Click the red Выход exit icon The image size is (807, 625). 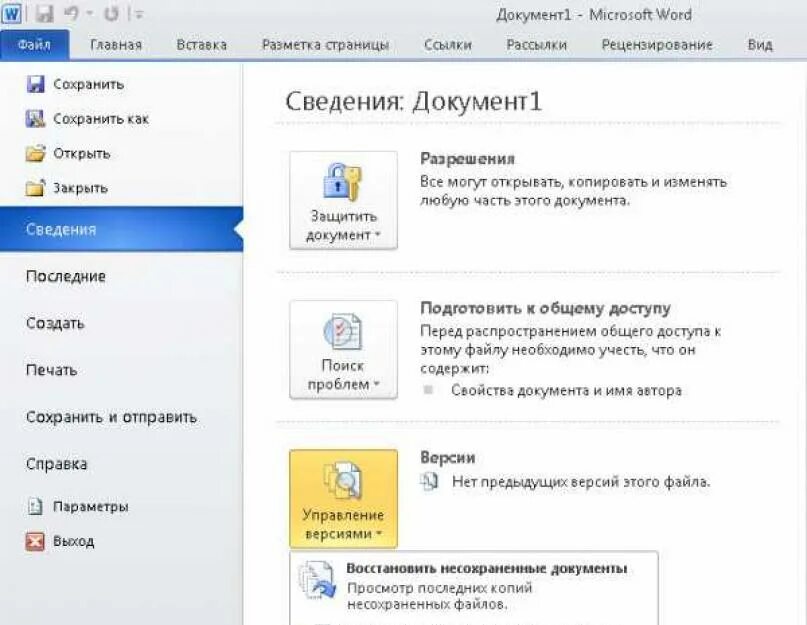point(35,541)
